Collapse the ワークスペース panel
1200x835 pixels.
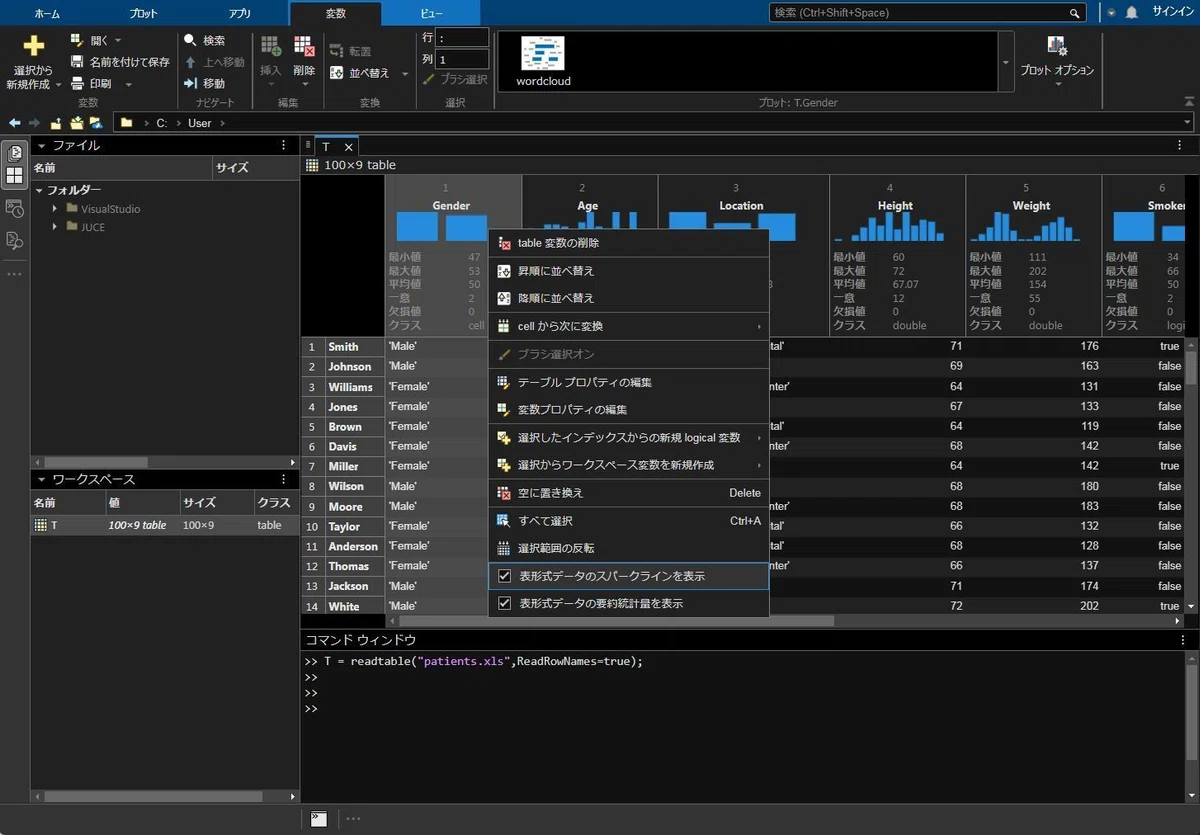tap(42, 479)
